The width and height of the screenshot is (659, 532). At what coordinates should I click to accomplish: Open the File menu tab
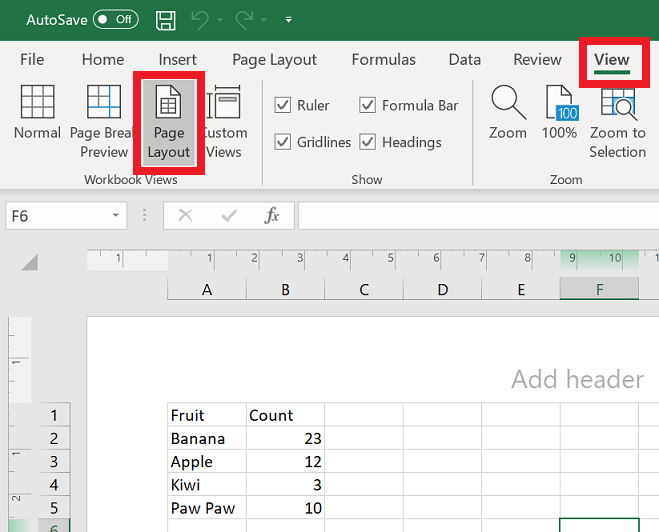tap(32, 60)
